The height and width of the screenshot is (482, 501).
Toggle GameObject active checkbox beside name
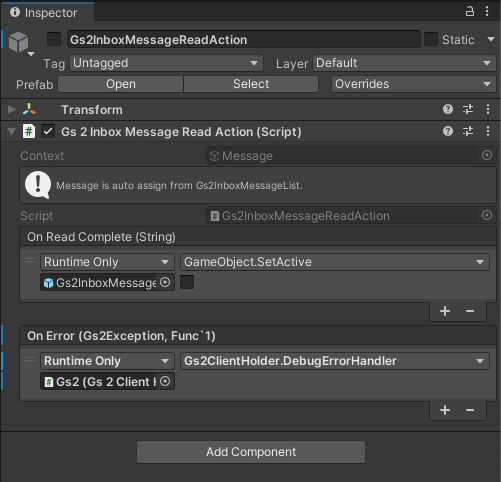click(54, 39)
